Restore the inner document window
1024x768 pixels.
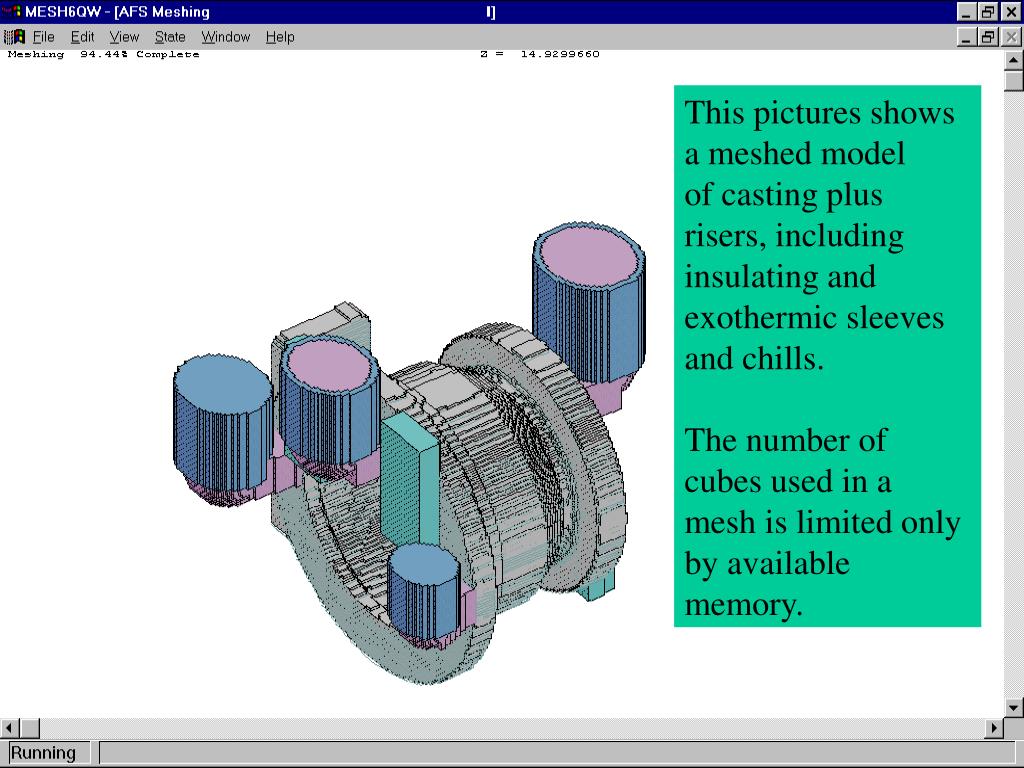pos(987,37)
